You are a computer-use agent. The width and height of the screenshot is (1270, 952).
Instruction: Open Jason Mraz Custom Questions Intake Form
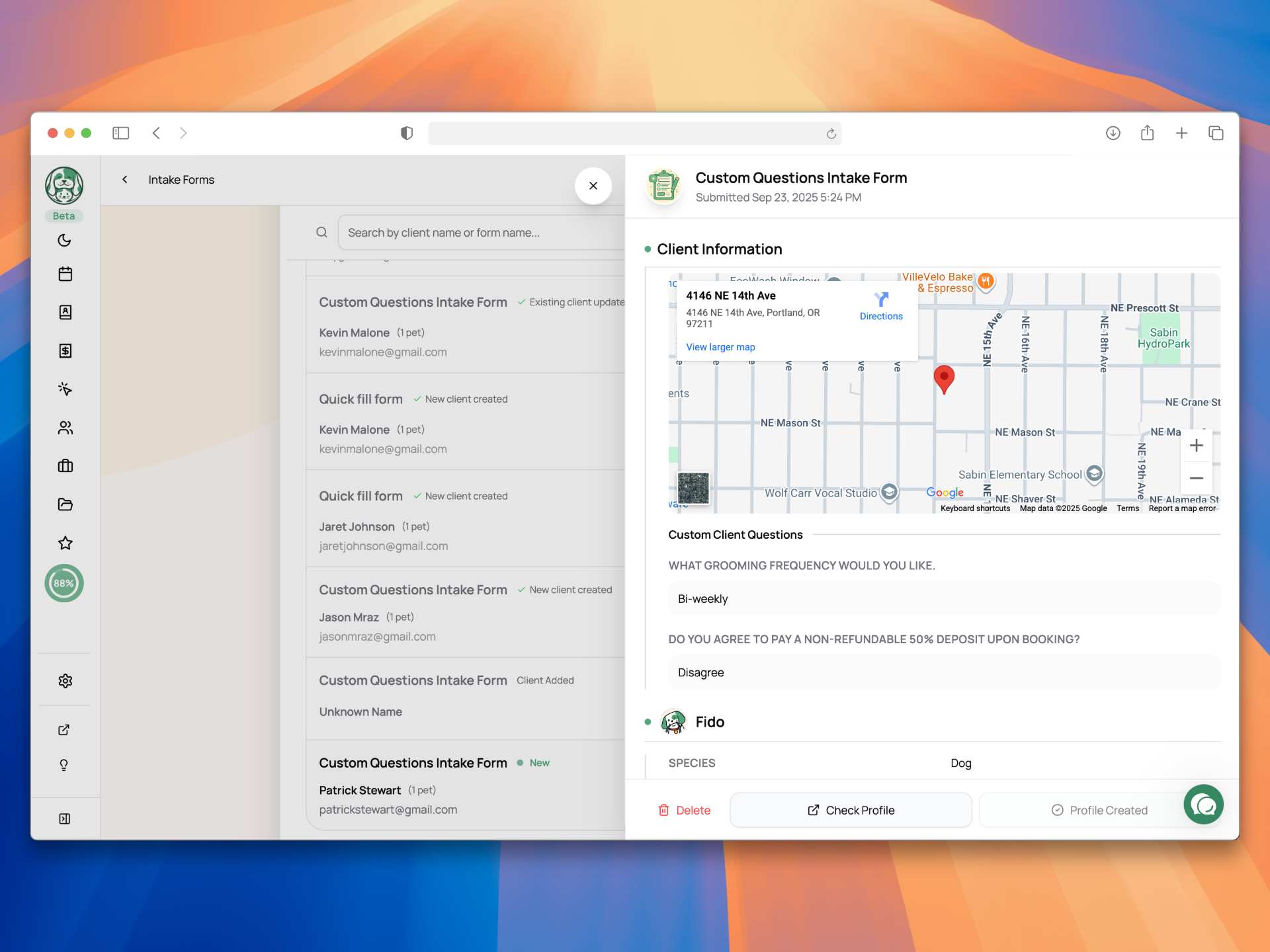[x=466, y=612]
